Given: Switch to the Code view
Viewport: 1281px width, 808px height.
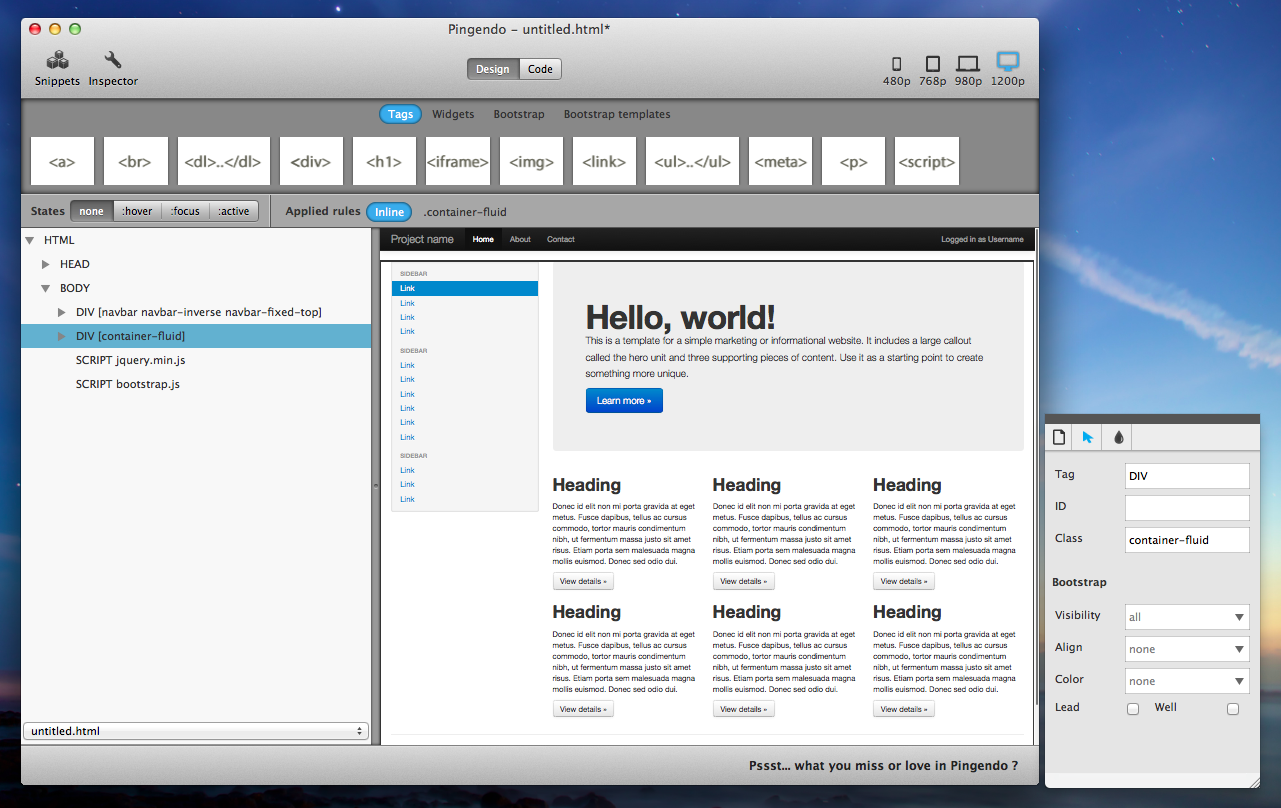Looking at the screenshot, I should tap(540, 69).
